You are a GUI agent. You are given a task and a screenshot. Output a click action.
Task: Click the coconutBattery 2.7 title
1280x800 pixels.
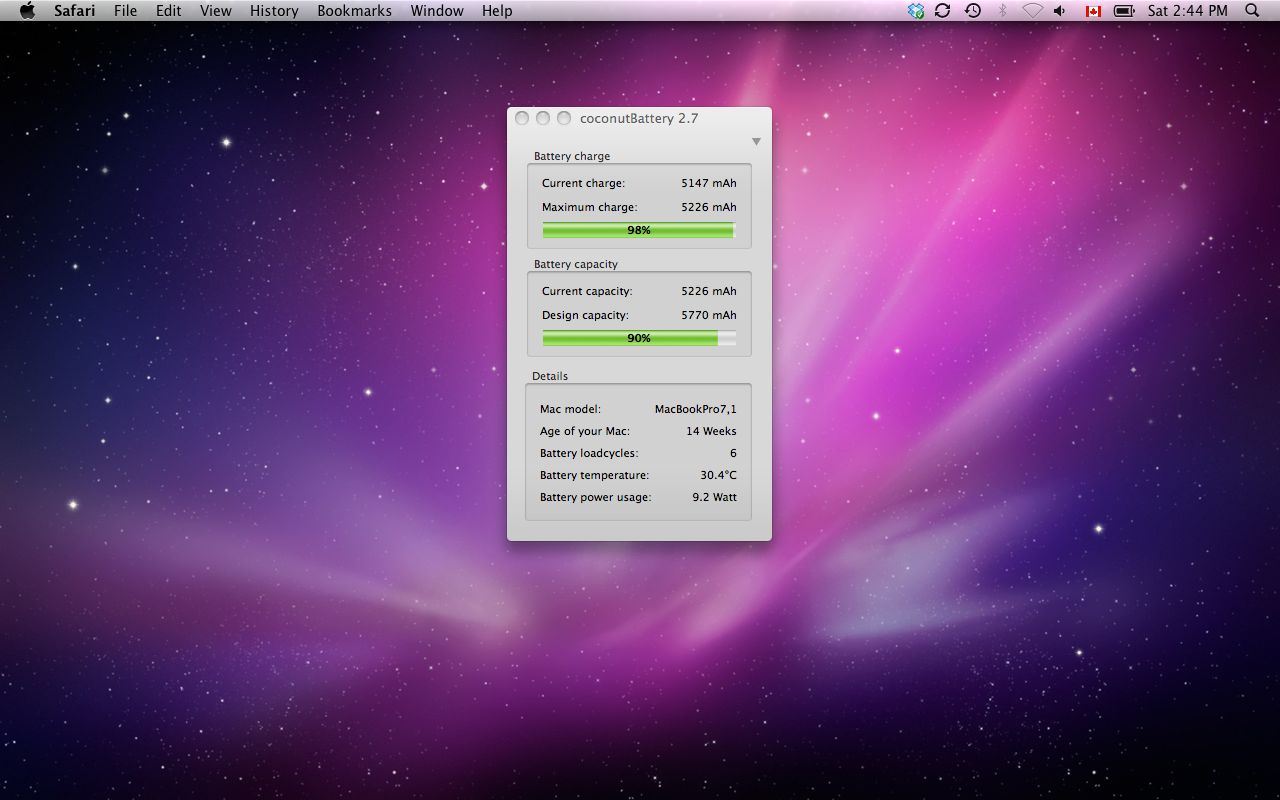click(x=639, y=118)
